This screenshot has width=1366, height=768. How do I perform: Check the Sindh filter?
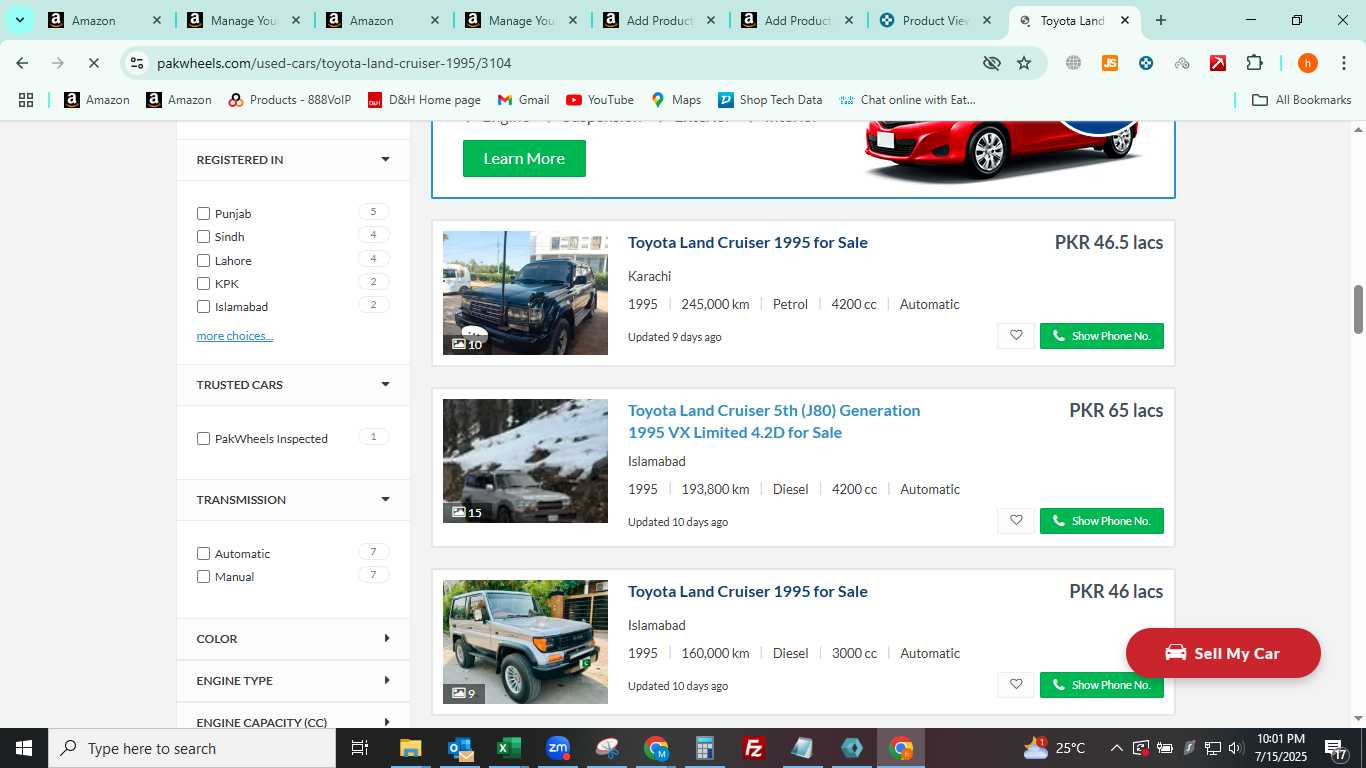(x=204, y=237)
